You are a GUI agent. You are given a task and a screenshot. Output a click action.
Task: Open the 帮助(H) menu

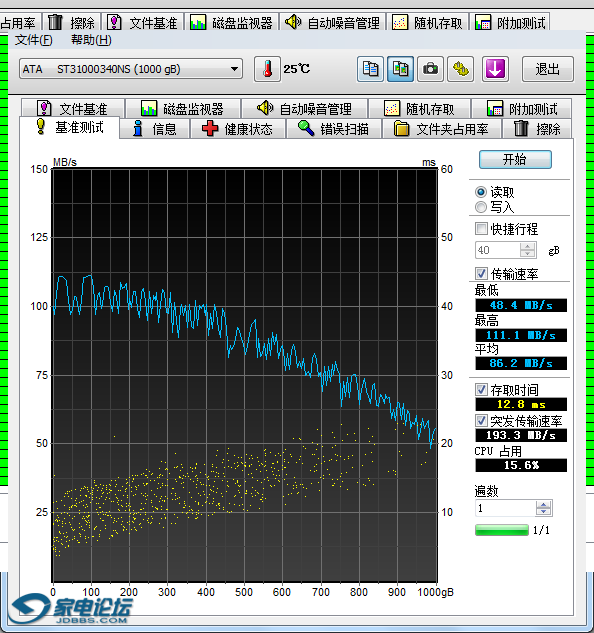91,40
